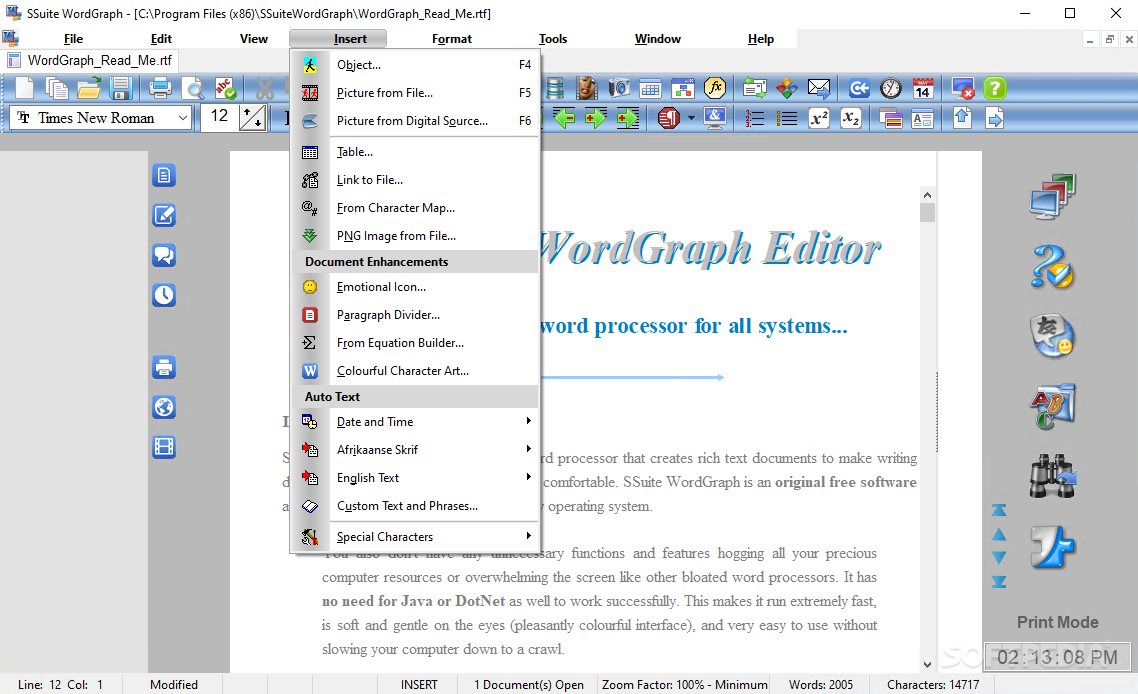Click the decrease indent green arrow icon
The height and width of the screenshot is (694, 1138).
click(x=564, y=118)
